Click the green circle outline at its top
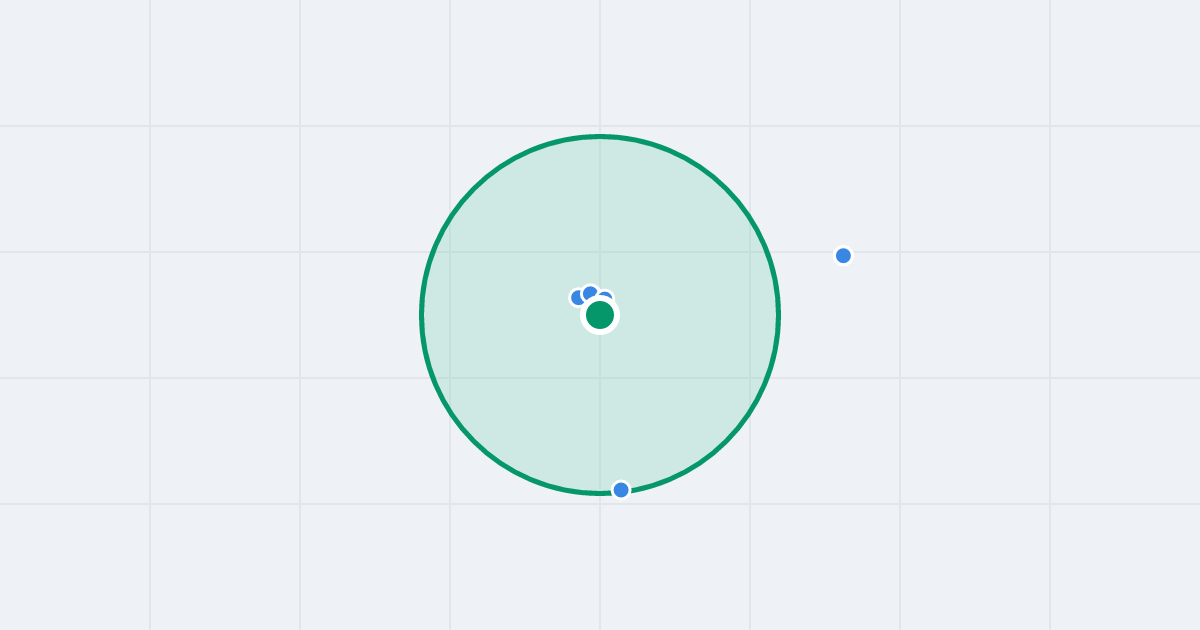This screenshot has height=630, width=1200. 600,136
